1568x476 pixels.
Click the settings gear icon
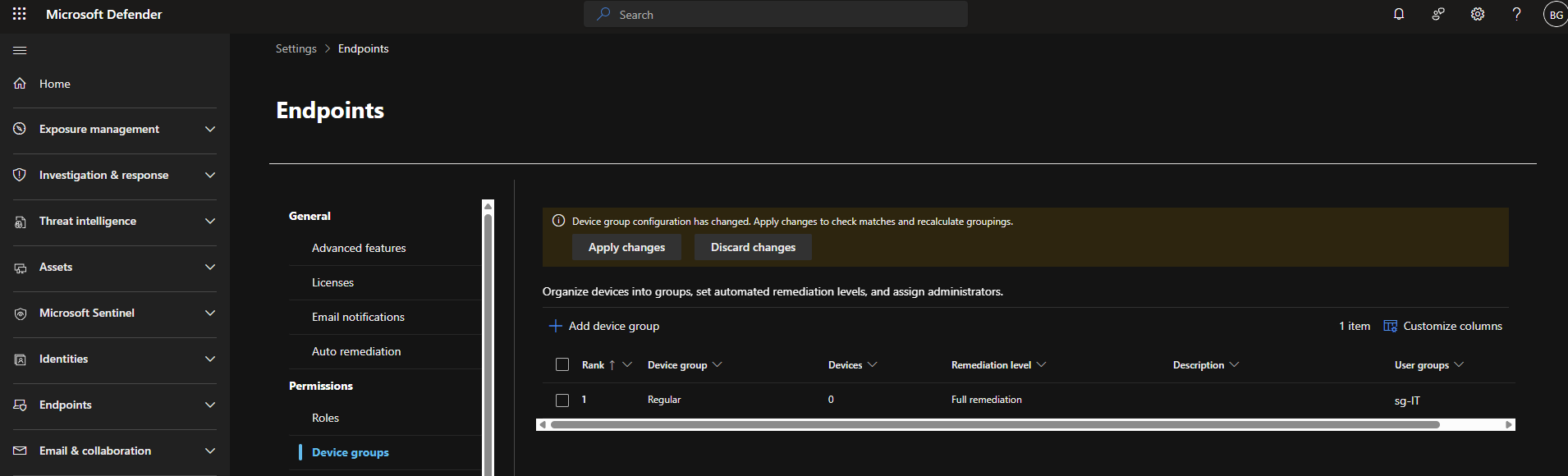[1478, 14]
